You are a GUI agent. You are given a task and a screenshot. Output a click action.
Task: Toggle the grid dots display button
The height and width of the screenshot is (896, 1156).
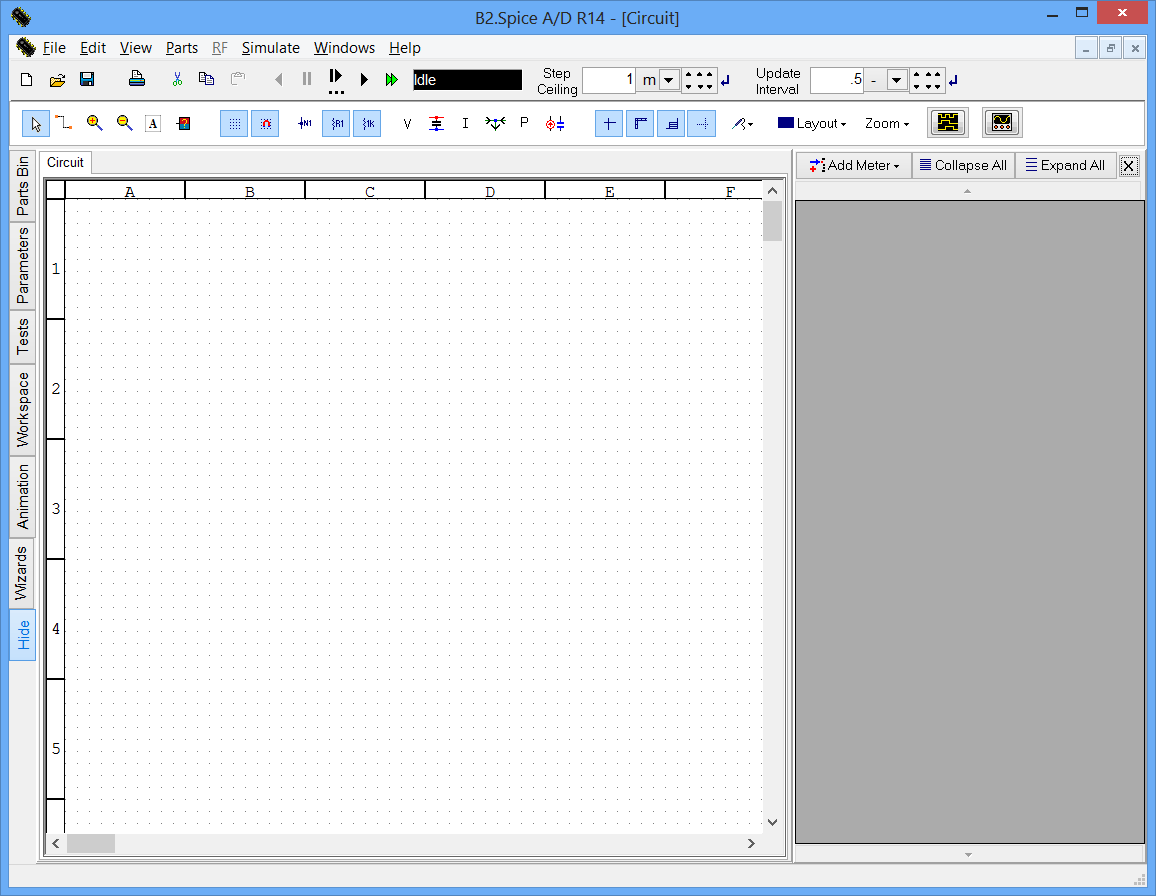tap(234, 123)
